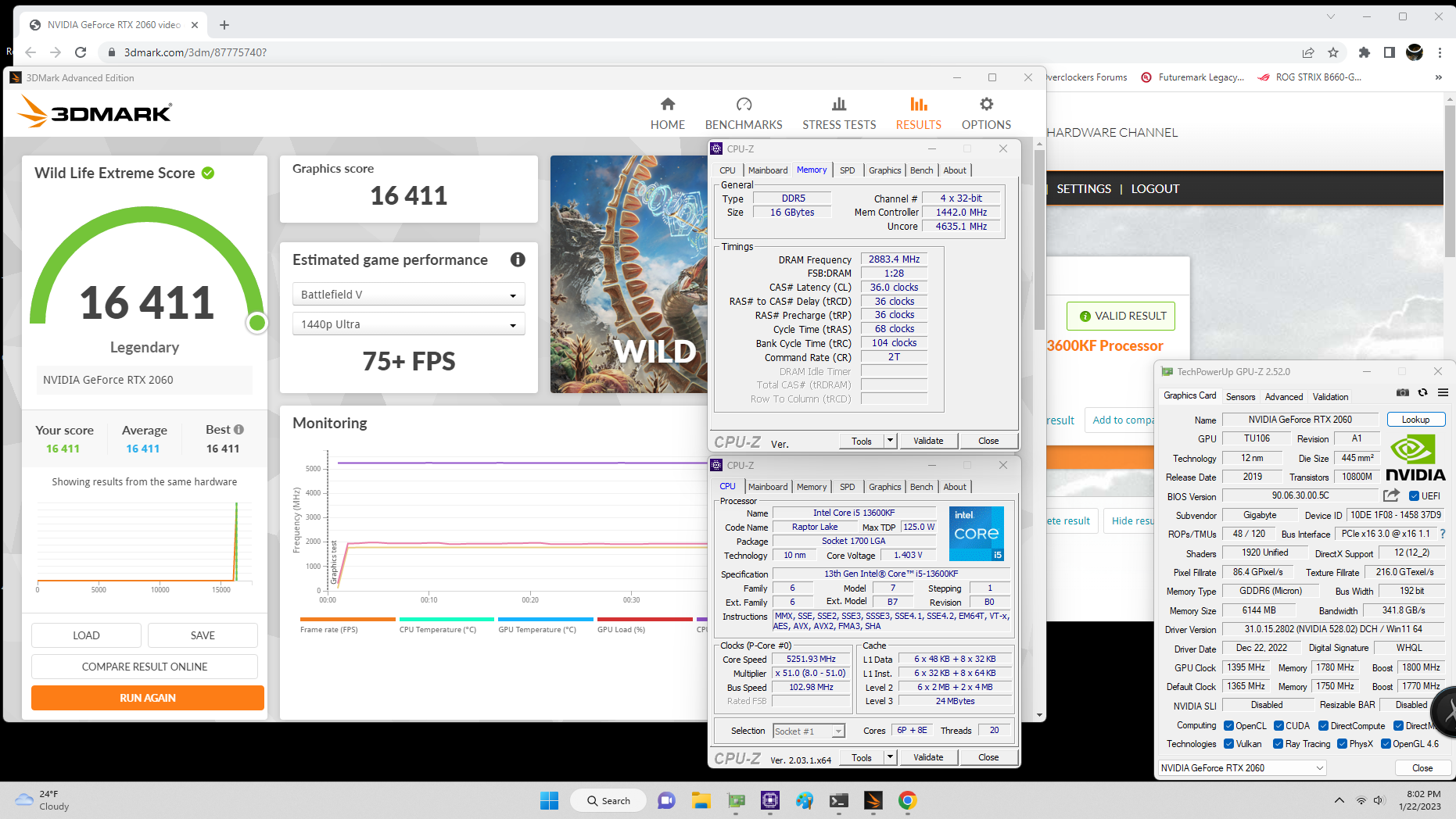This screenshot has width=1456, height=819.
Task: Open GPU-Z from the taskbar
Action: click(x=736, y=800)
